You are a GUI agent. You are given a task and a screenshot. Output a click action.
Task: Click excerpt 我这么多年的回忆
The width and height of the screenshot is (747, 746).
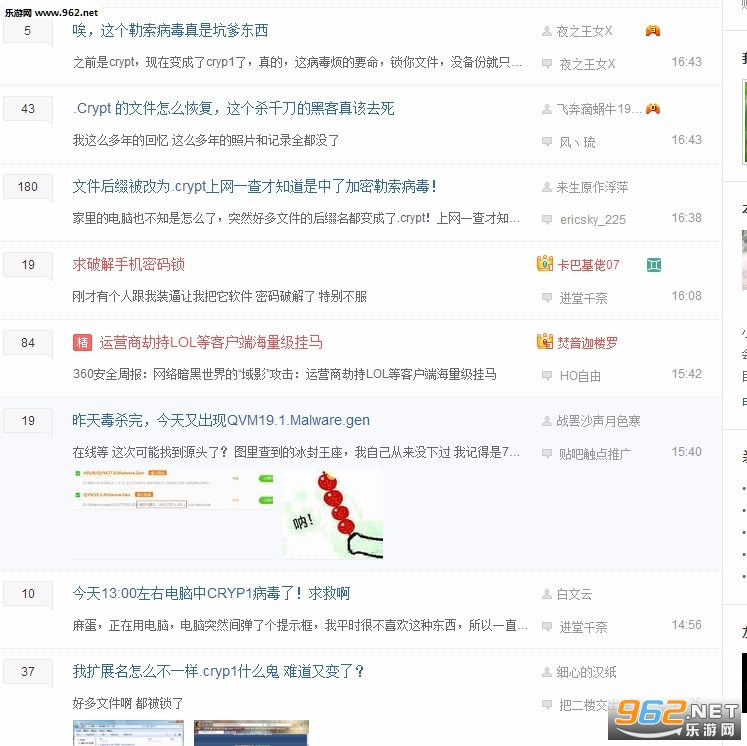(206, 141)
